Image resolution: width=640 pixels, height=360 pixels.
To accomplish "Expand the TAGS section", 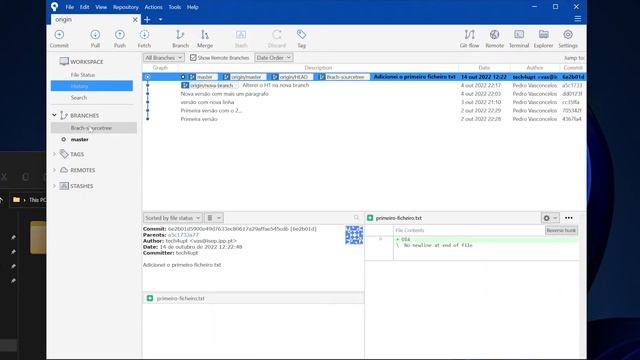I will (54, 154).
